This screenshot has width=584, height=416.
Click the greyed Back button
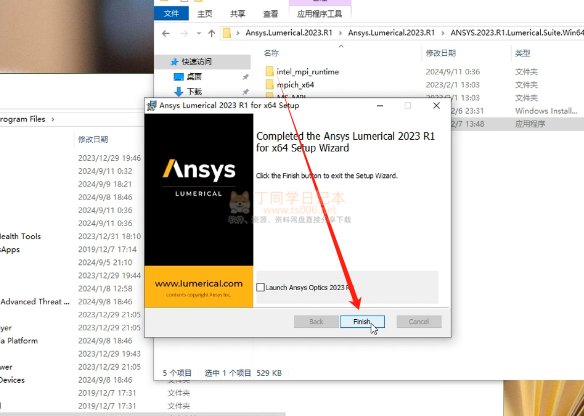pos(316,321)
